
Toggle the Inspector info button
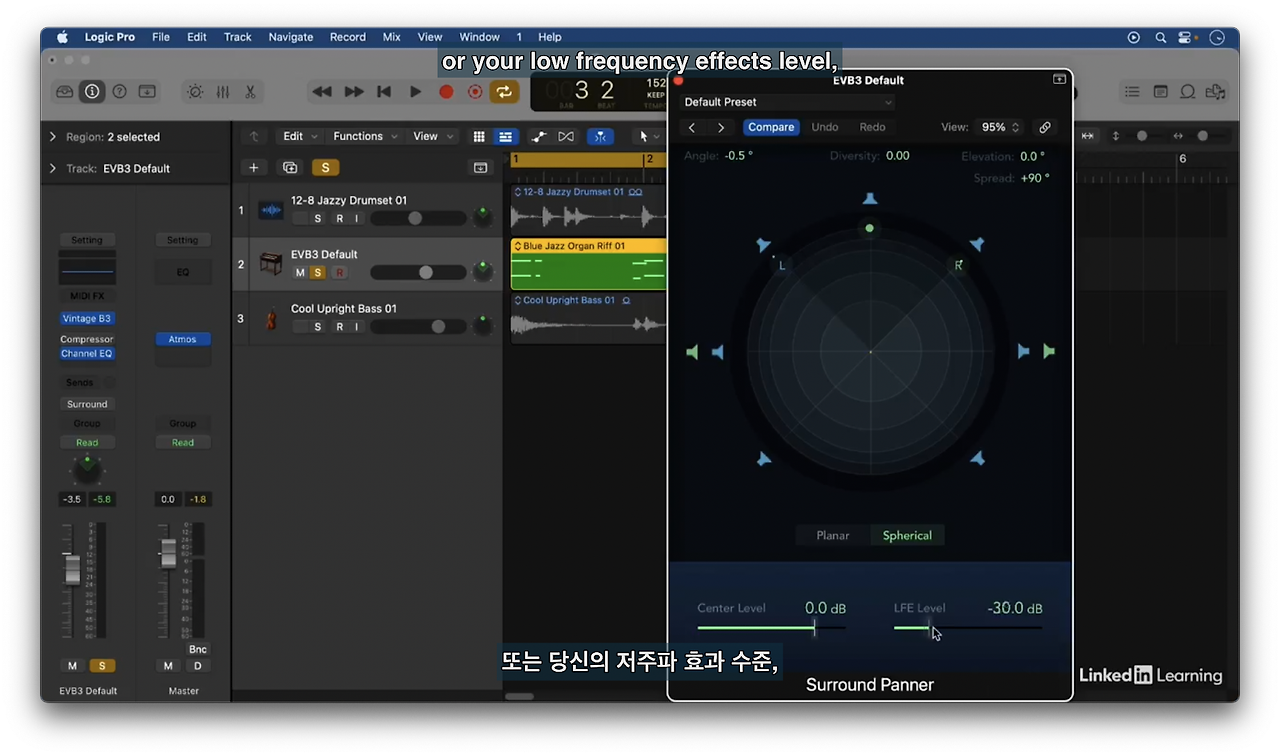(92, 91)
